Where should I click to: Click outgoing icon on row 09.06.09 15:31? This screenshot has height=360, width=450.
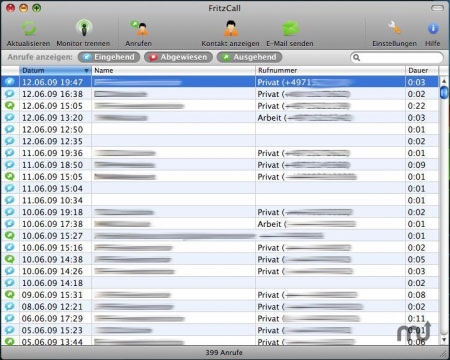(x=10, y=295)
